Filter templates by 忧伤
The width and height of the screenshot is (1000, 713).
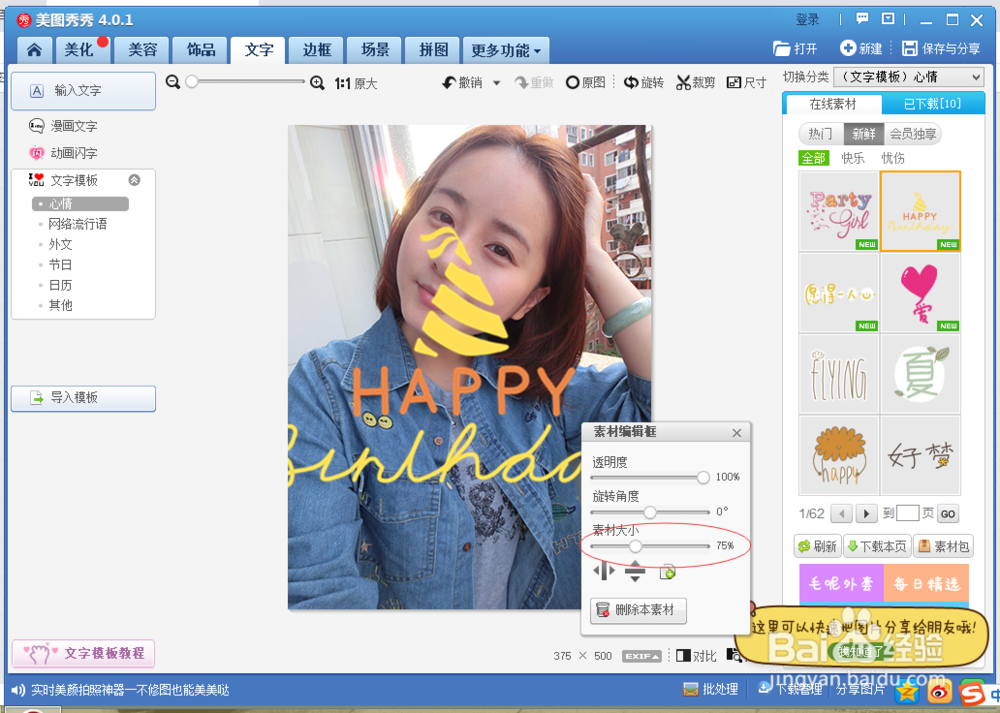tap(893, 158)
